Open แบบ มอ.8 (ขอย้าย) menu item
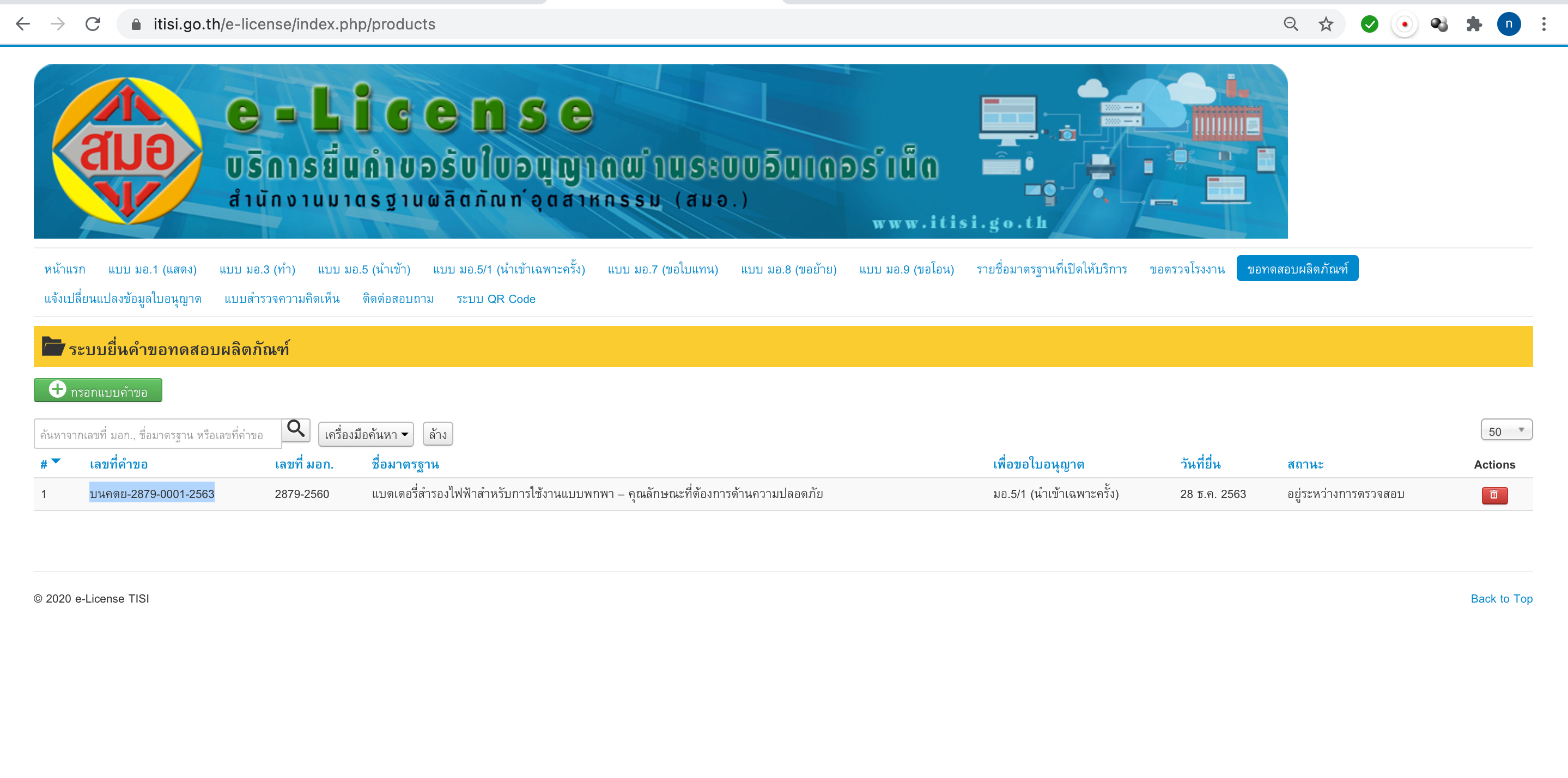 pyautogui.click(x=788, y=269)
